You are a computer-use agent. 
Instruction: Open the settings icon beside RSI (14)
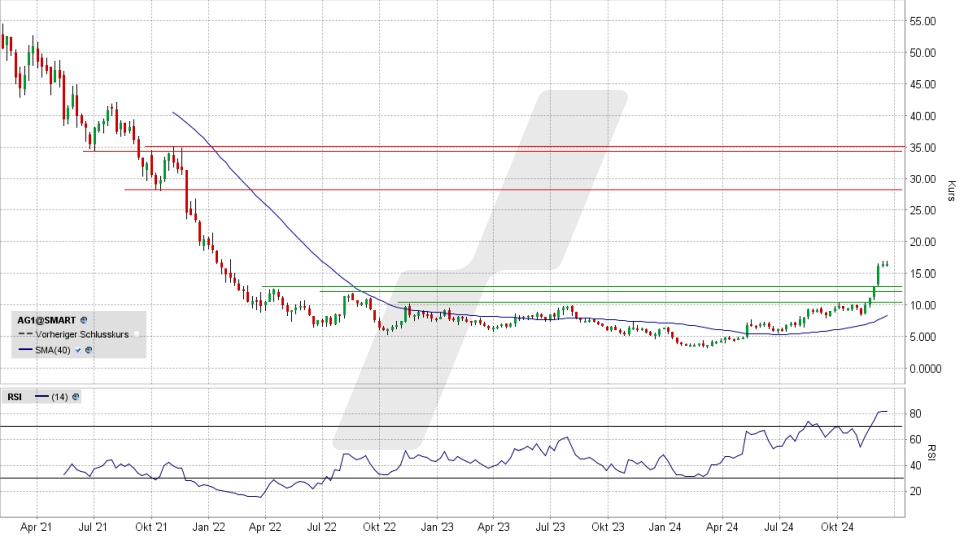tap(75, 397)
